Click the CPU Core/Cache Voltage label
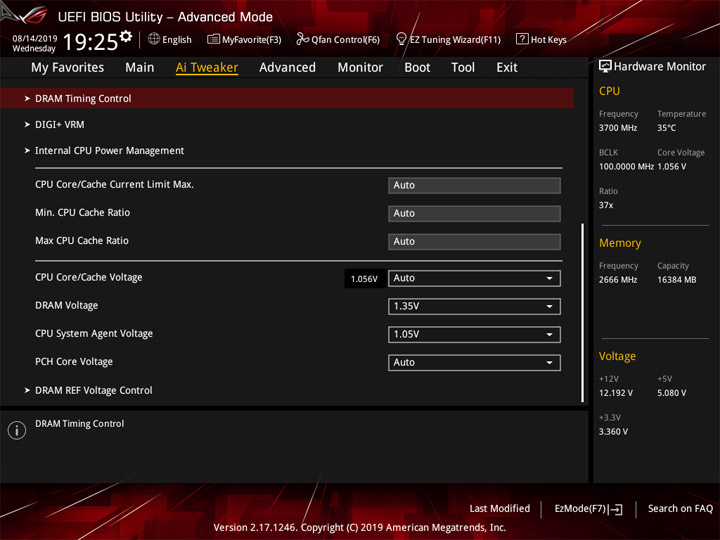Screen dimensions: 720x540 click(89, 277)
